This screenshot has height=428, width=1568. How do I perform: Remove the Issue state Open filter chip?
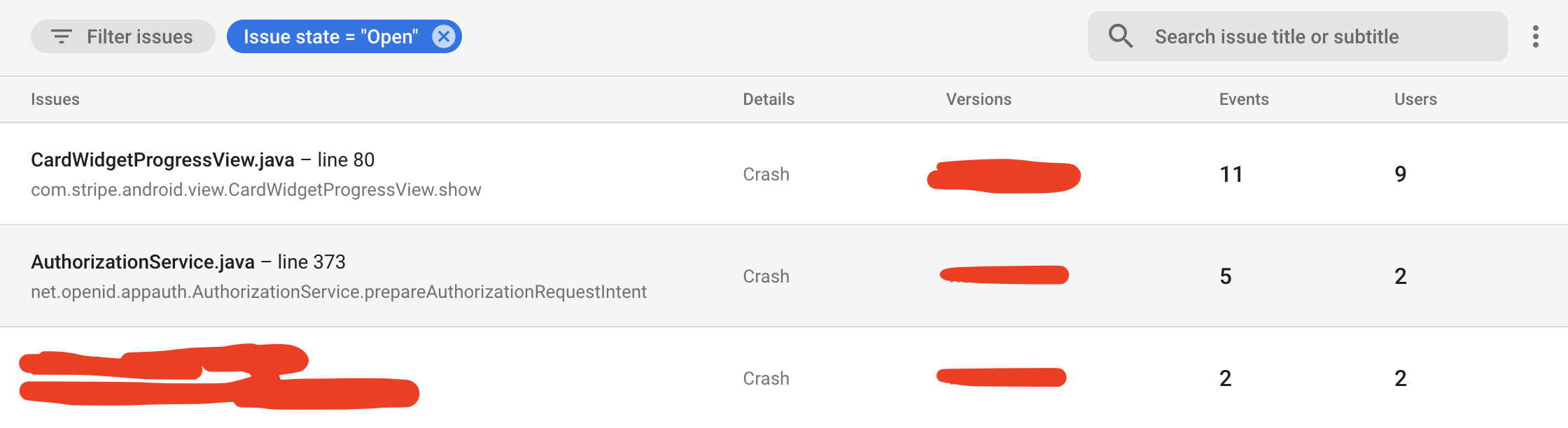pos(442,36)
